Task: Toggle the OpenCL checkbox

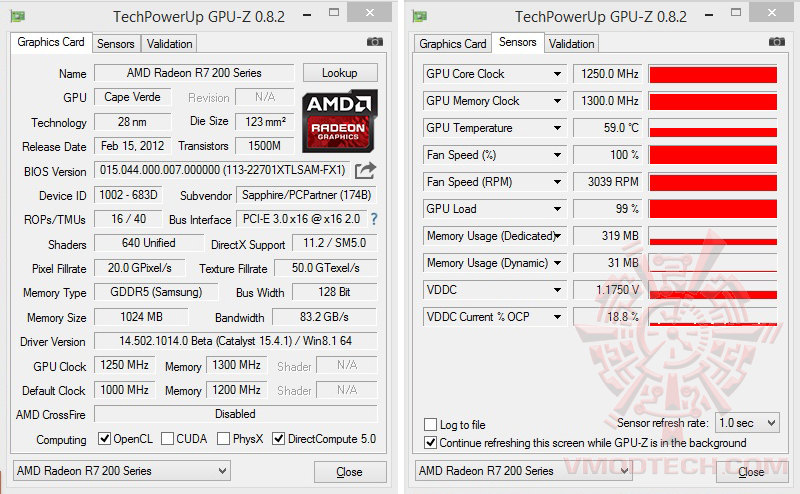Action: point(104,439)
